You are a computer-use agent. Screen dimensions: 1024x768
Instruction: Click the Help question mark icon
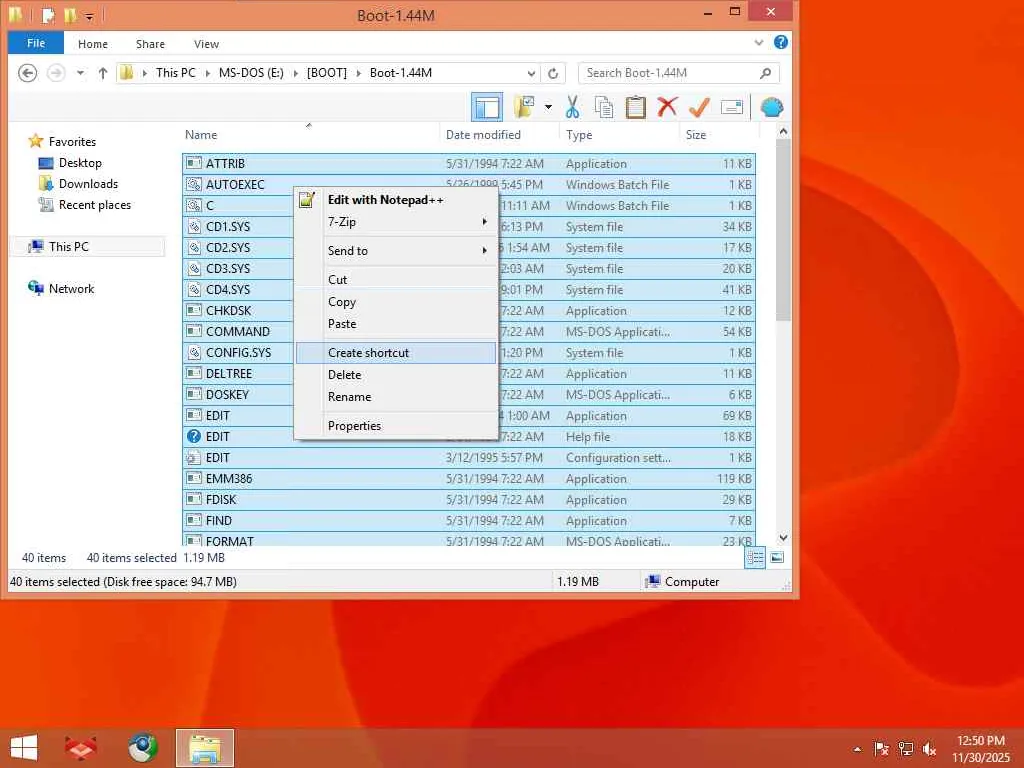(x=780, y=42)
